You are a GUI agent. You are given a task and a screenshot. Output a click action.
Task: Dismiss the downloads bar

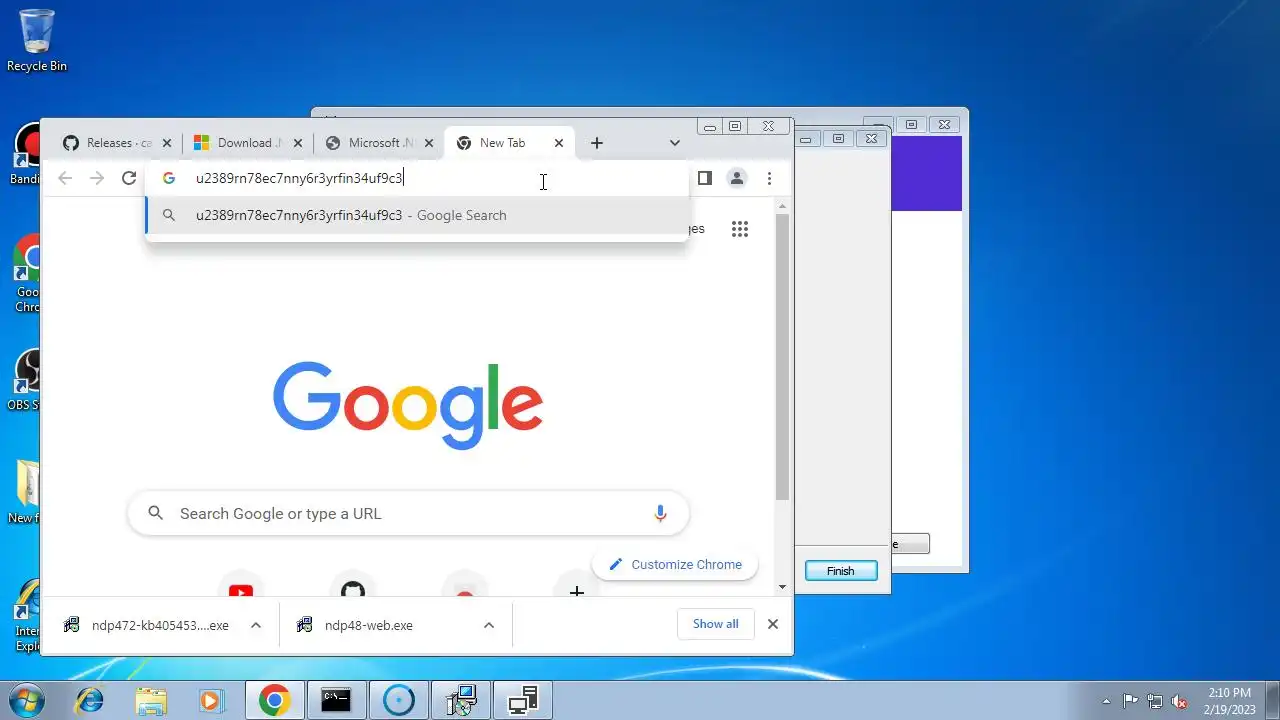[x=772, y=624]
